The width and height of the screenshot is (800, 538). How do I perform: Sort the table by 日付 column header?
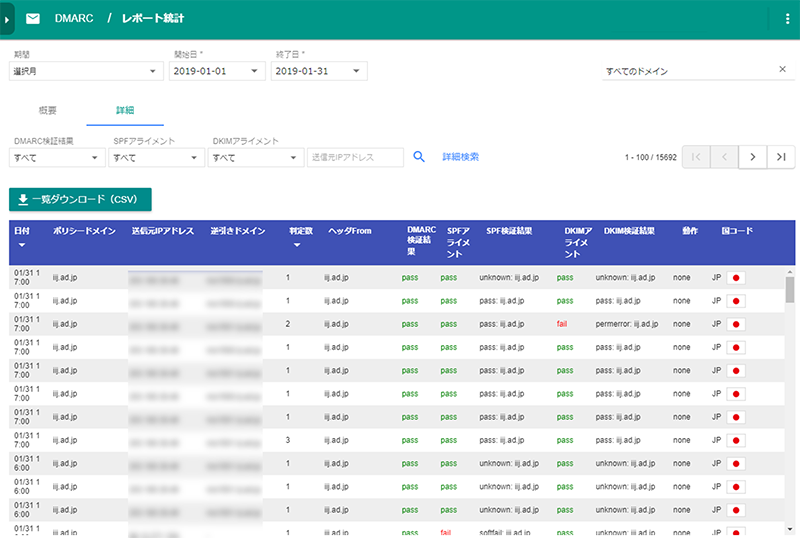pos(21,236)
